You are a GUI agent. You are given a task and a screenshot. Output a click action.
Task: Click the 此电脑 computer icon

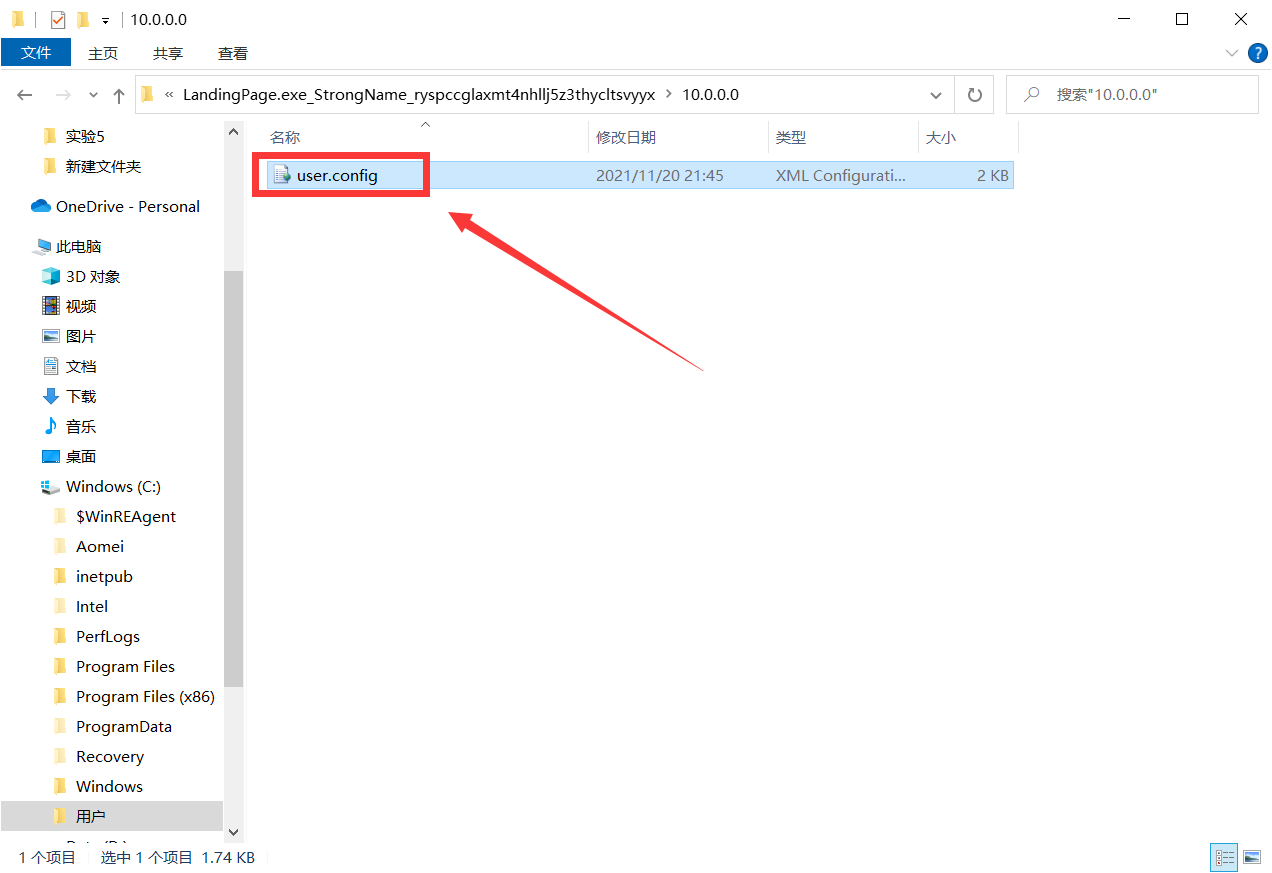point(42,246)
